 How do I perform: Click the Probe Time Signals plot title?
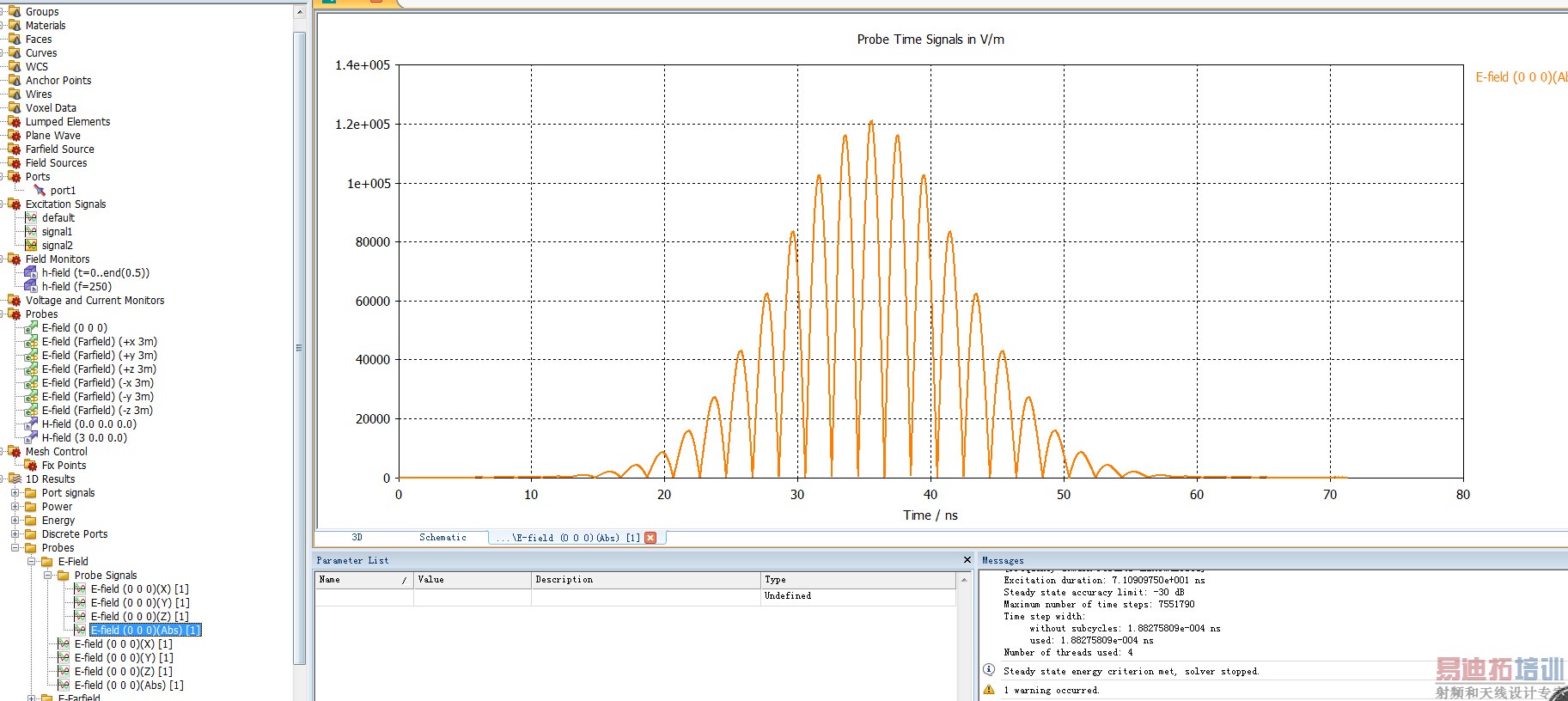click(930, 40)
